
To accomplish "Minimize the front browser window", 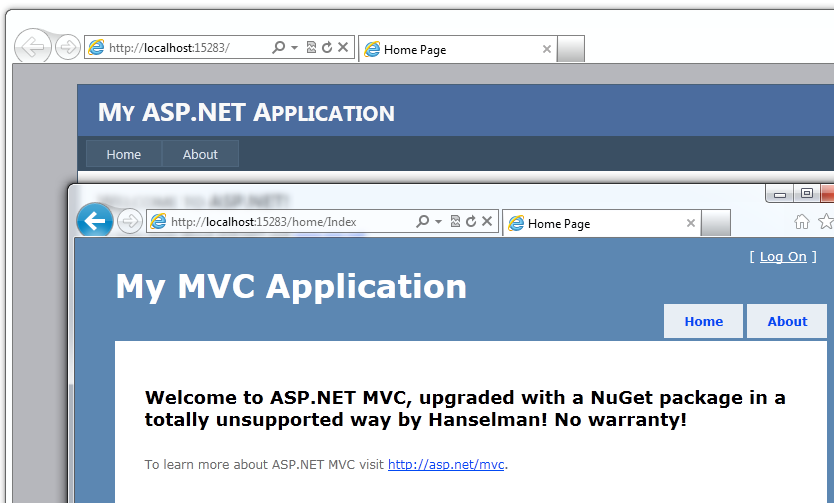I will [780, 194].
